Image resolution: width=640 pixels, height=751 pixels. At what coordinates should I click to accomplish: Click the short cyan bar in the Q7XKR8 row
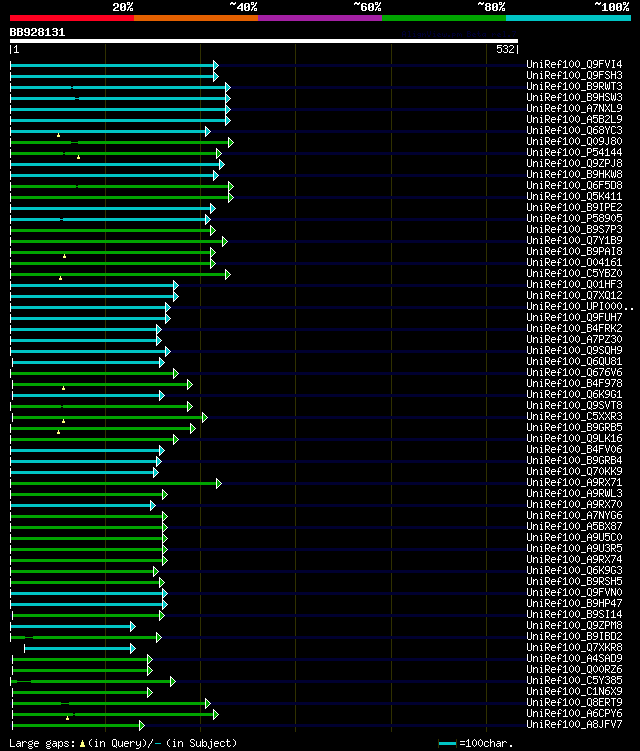pos(80,649)
